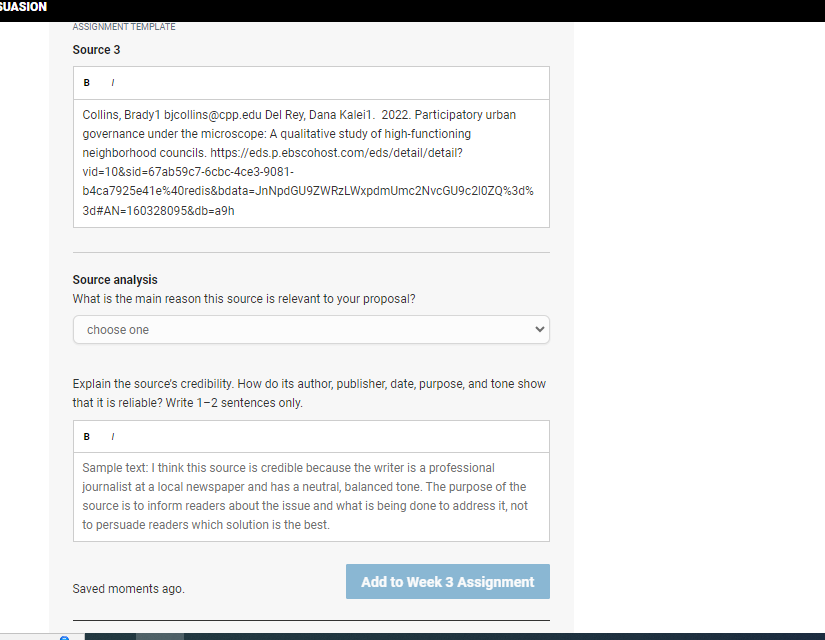Click the ASSIGNMENT TEMPLATE label
Image resolution: width=825 pixels, height=640 pixels.
tap(124, 27)
